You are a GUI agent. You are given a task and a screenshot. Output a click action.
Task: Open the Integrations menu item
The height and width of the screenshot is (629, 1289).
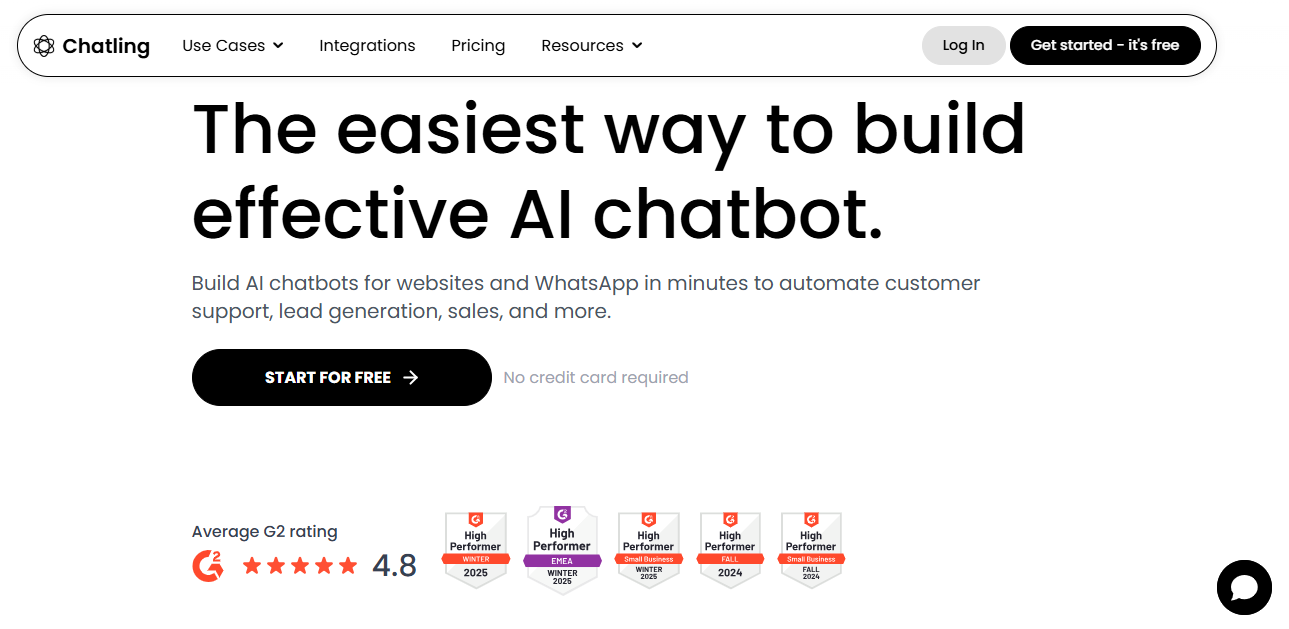[x=367, y=46]
